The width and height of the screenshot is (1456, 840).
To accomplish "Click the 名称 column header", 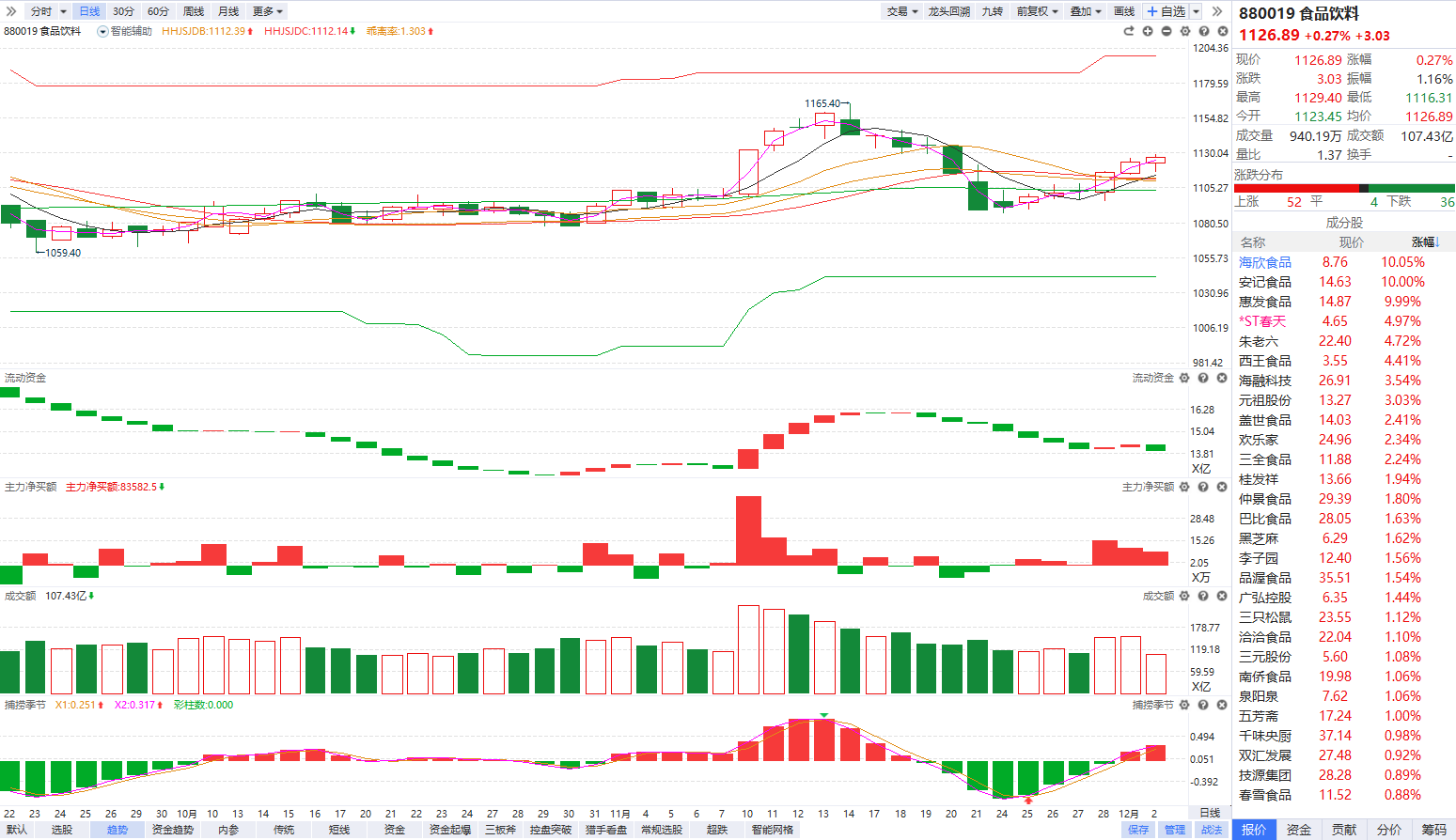I will point(1252,242).
